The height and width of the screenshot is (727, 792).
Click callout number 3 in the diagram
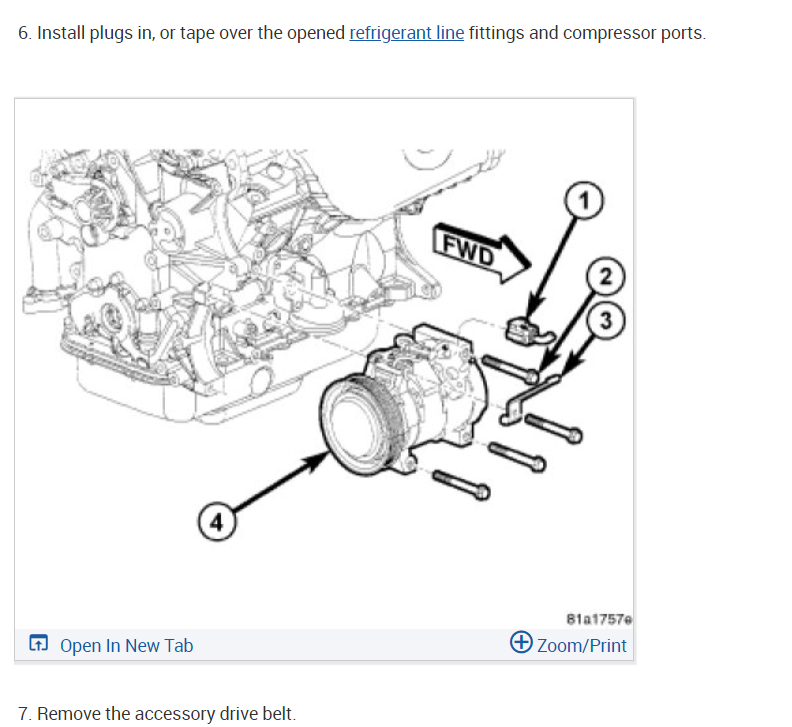pyautogui.click(x=606, y=320)
